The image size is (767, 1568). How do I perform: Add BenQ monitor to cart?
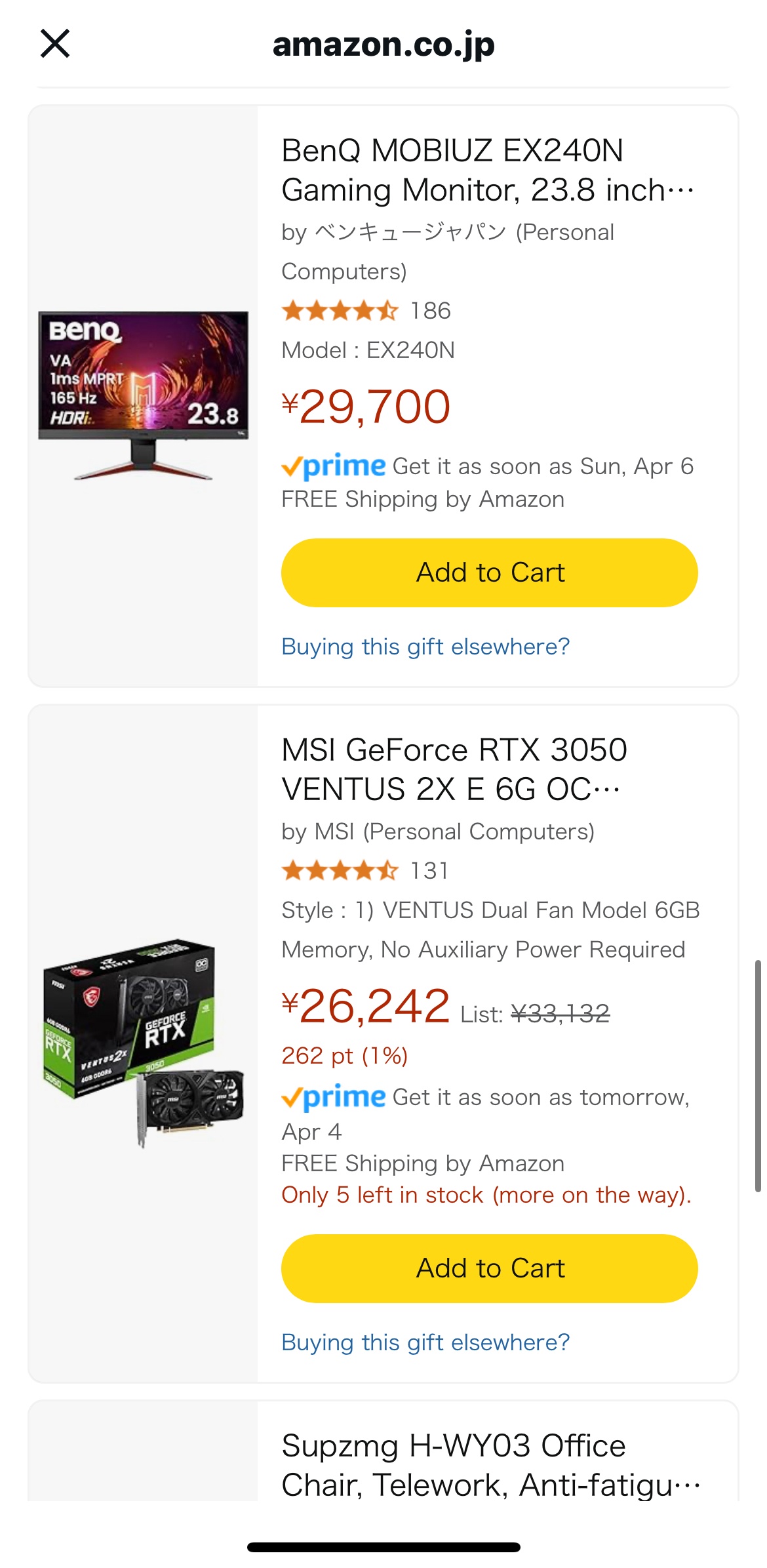click(489, 573)
